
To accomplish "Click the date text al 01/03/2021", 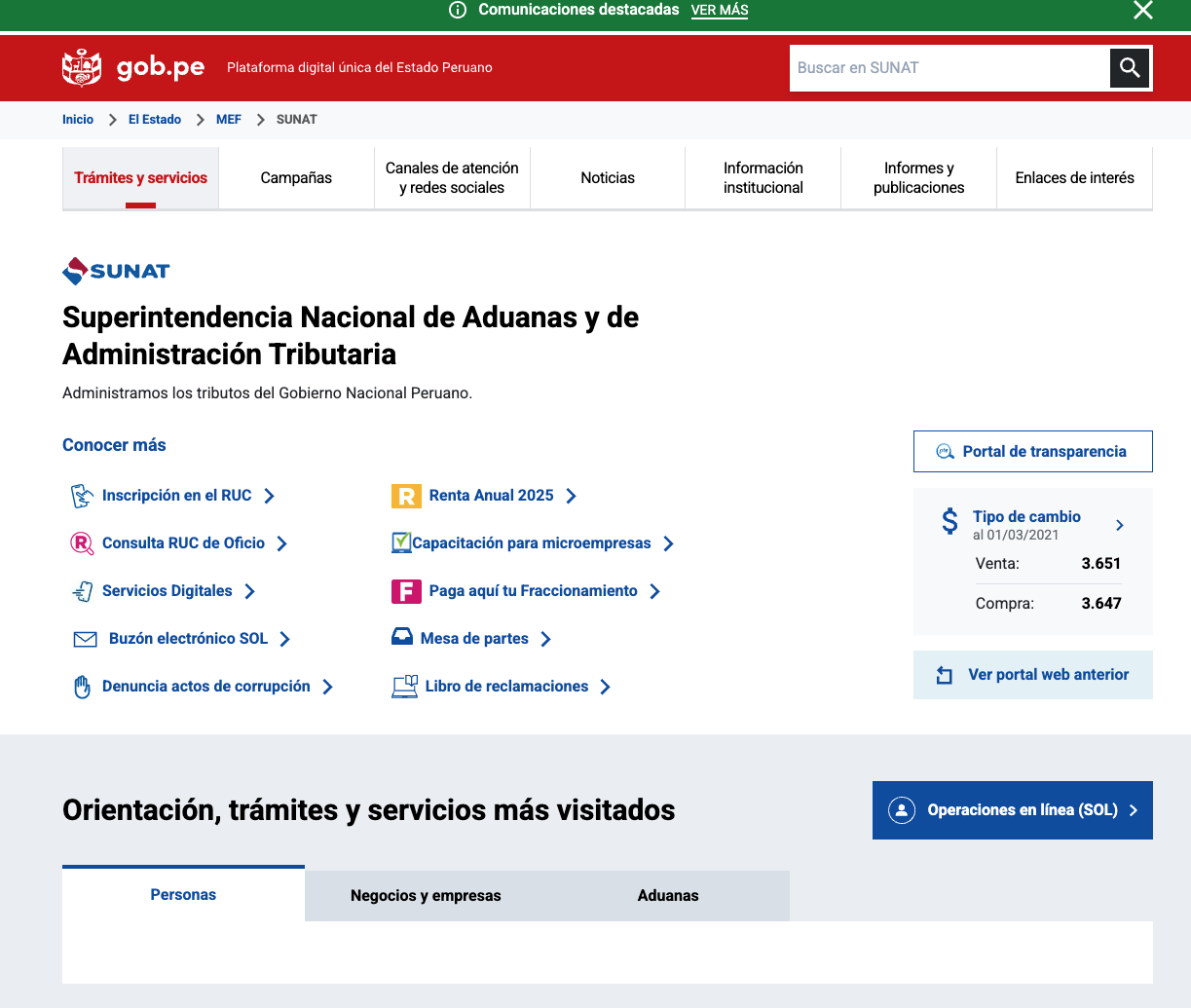I will pos(1016,536).
